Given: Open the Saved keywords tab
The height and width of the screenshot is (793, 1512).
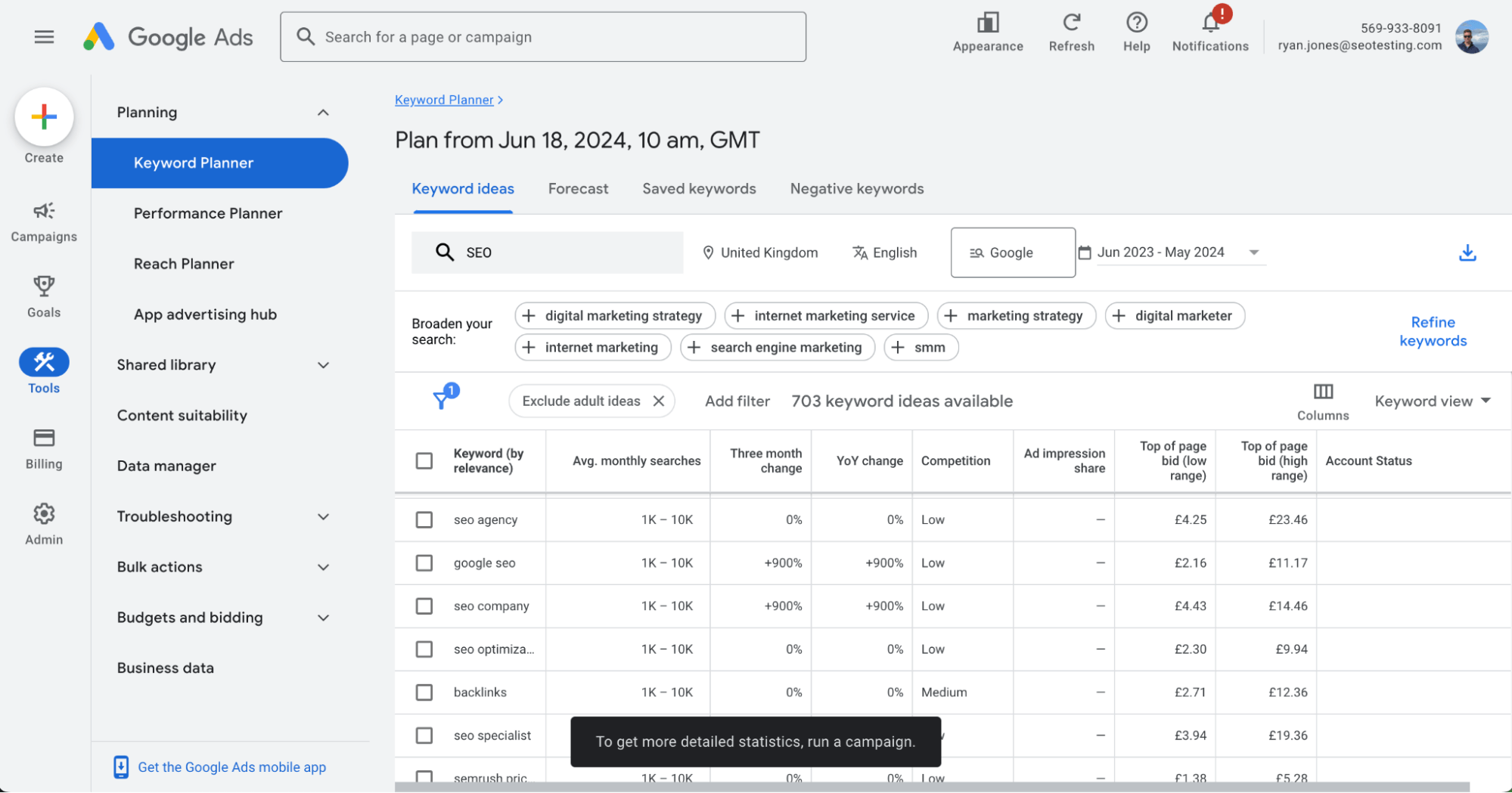Looking at the screenshot, I should point(699,189).
